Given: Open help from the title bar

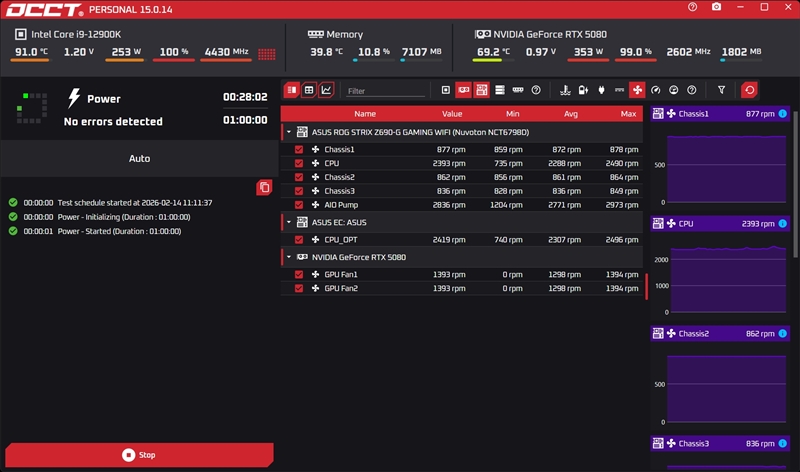Looking at the screenshot, I should [692, 7].
